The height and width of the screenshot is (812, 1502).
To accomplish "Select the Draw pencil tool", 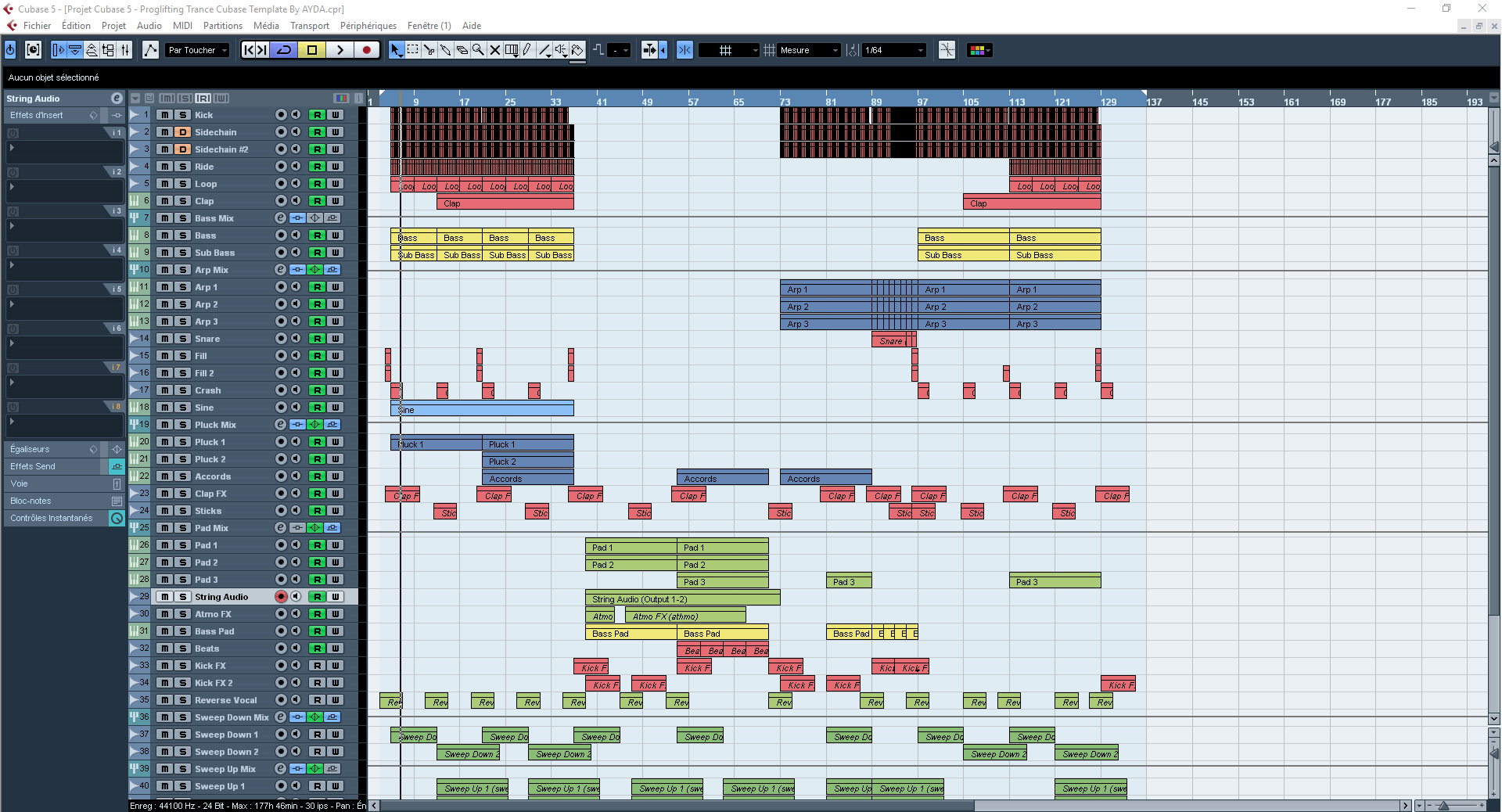I will click(528, 50).
